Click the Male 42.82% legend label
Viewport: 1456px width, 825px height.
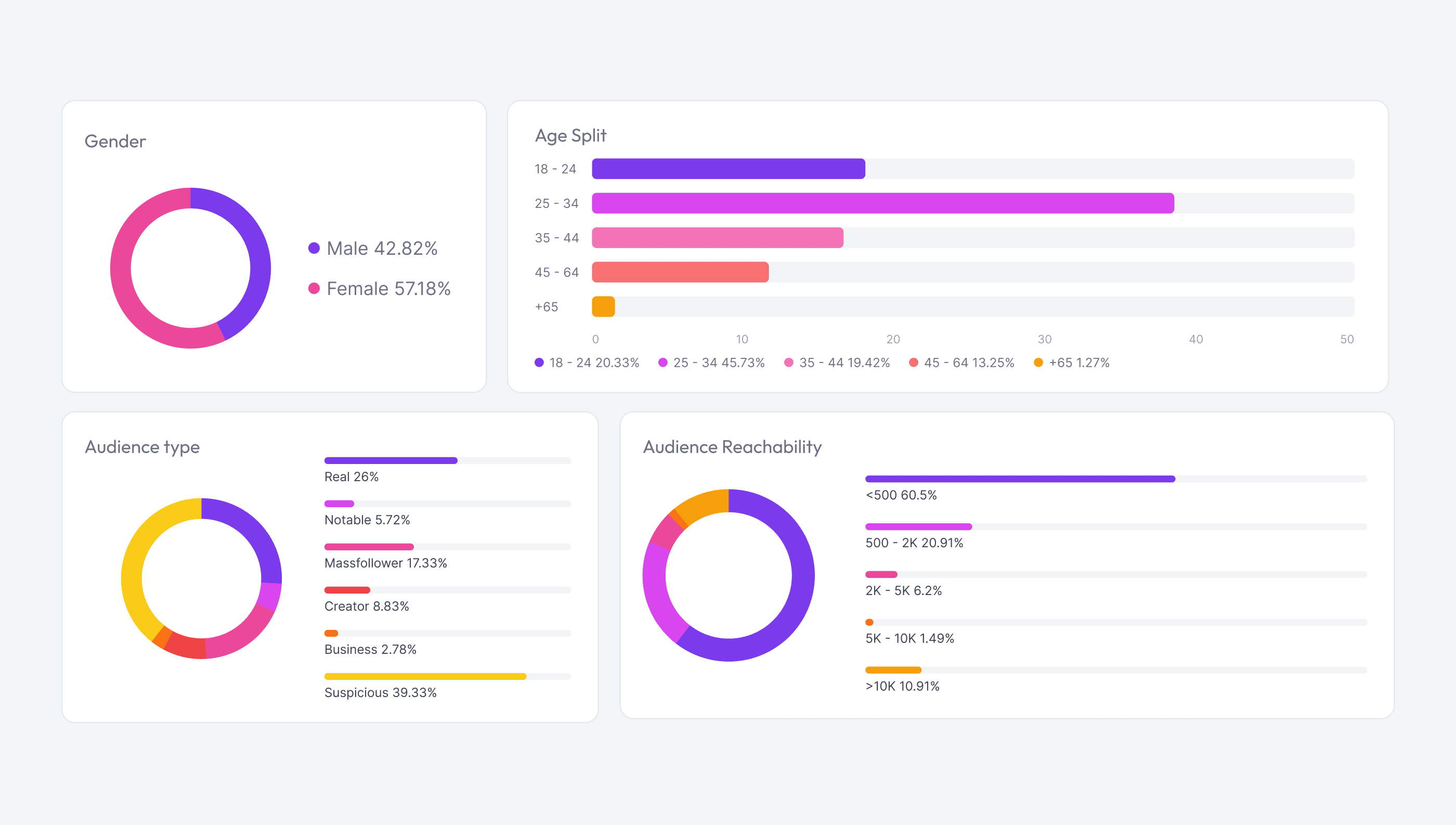pos(382,248)
